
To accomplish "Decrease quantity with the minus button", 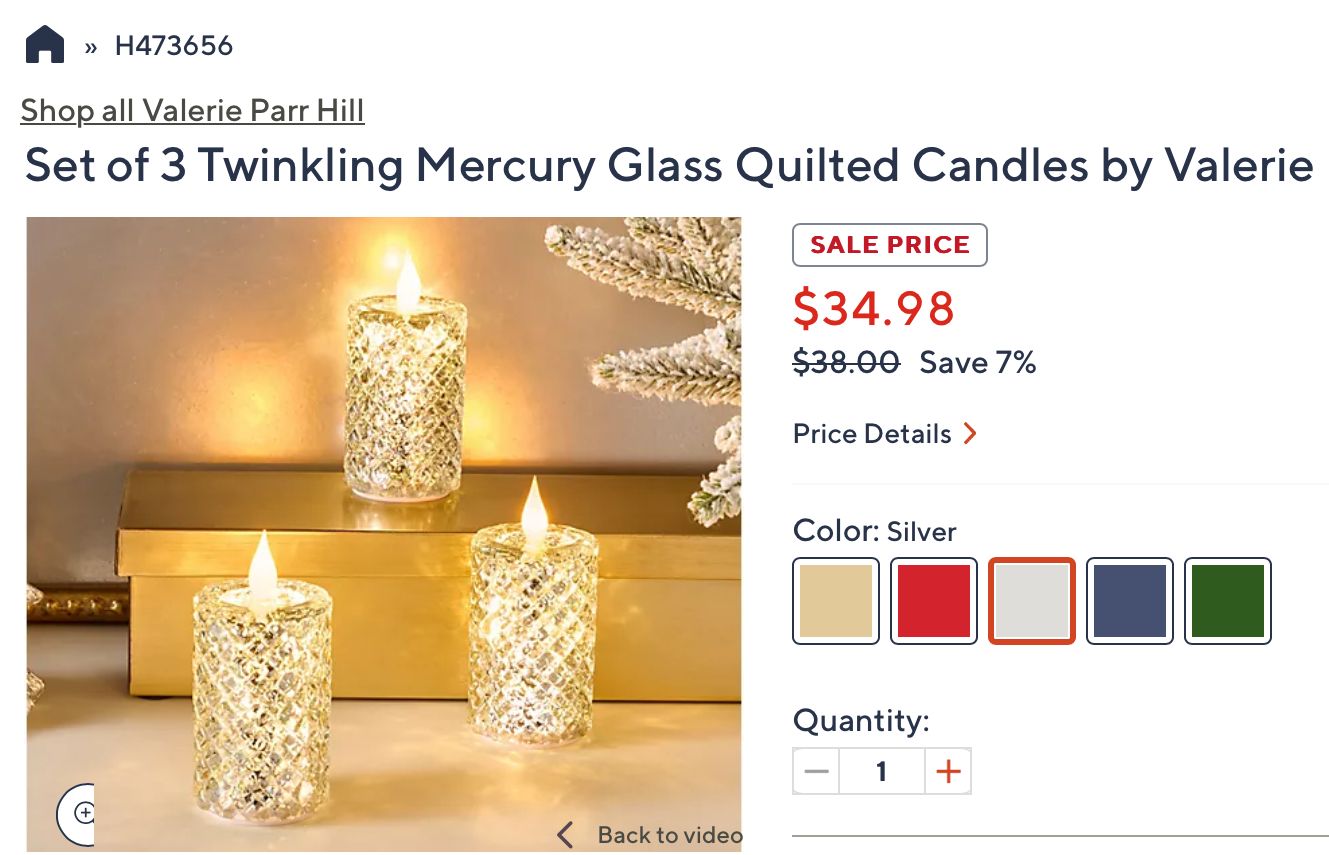I will (x=817, y=772).
